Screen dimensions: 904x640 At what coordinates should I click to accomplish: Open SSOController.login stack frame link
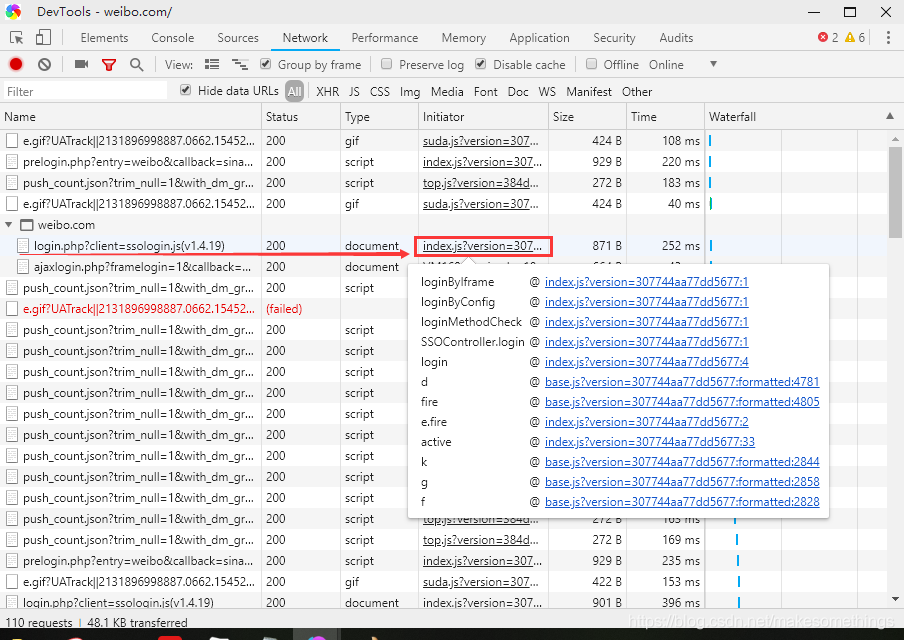coord(646,342)
